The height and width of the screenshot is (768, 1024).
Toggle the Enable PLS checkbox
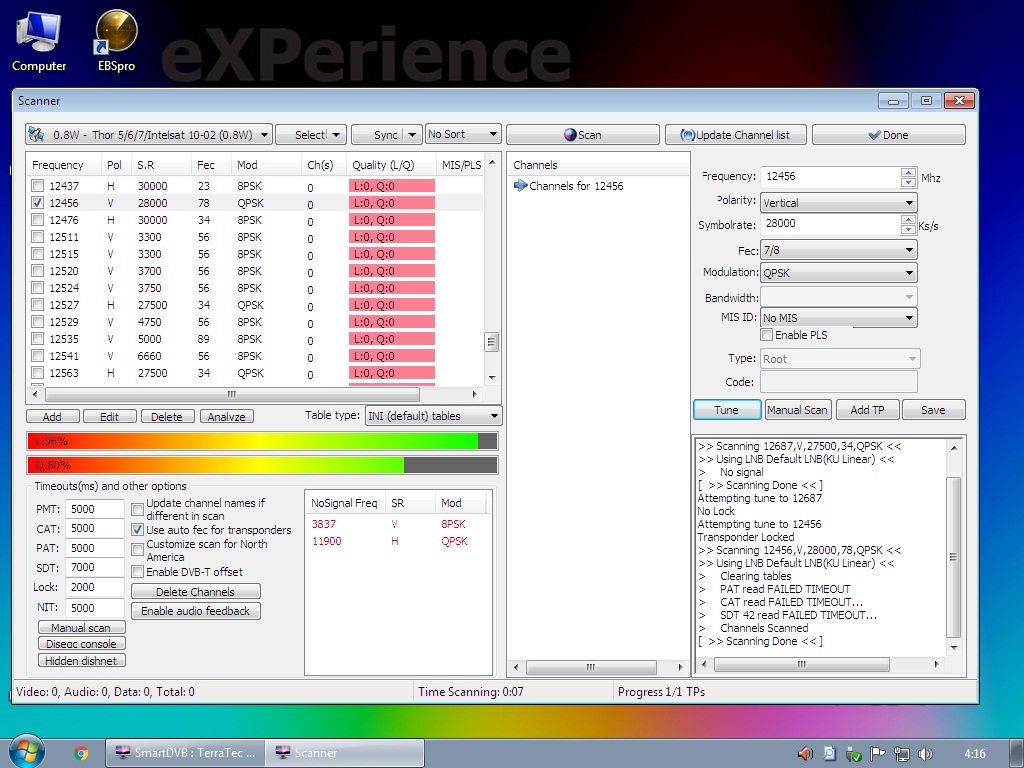(767, 334)
